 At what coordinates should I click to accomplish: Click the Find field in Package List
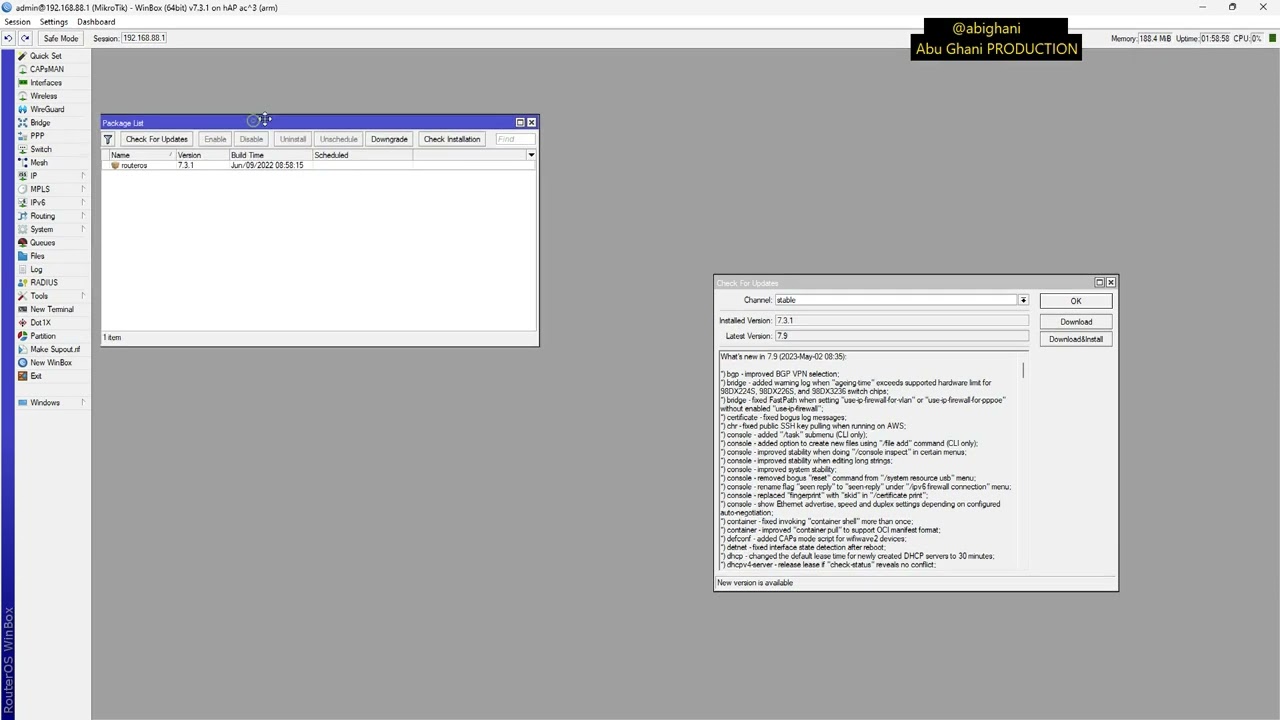[514, 139]
